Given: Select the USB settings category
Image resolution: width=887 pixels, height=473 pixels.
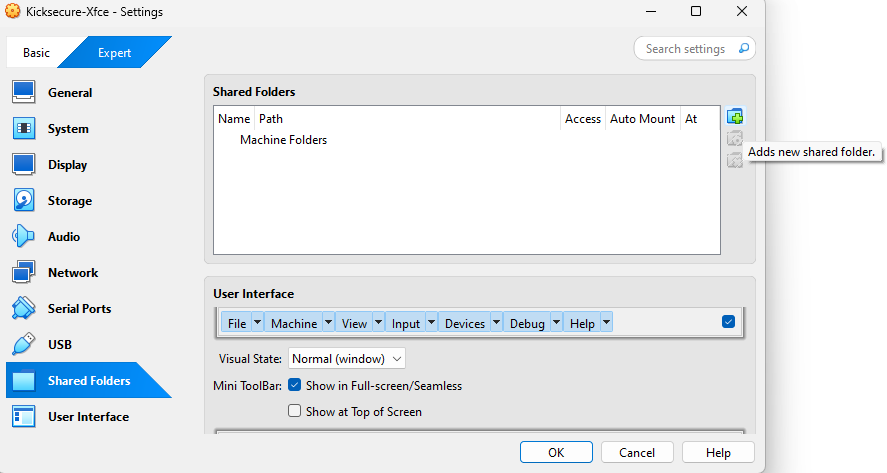Looking at the screenshot, I should tap(59, 345).
